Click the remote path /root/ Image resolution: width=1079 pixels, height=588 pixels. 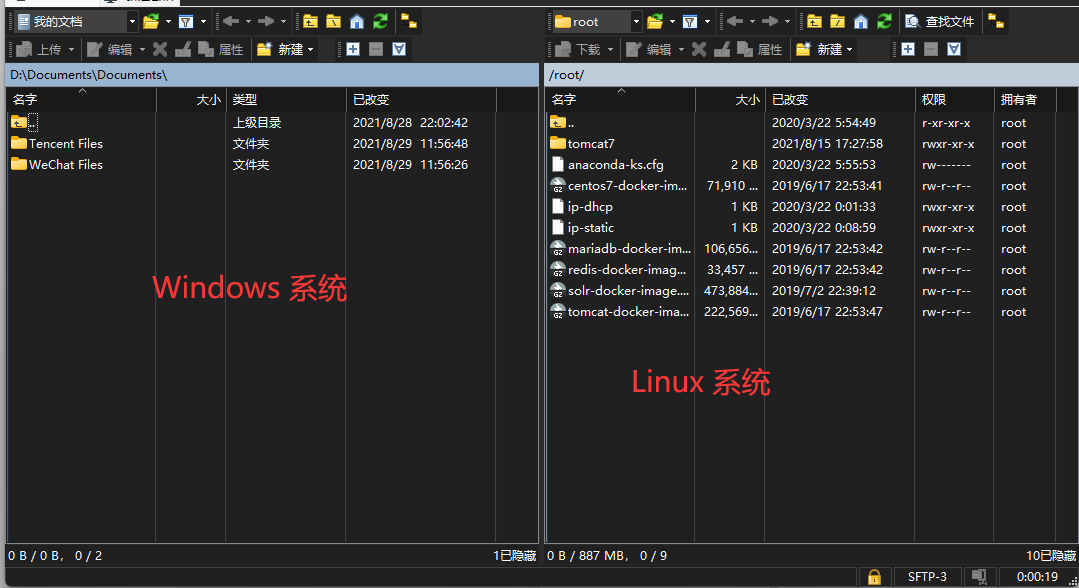tap(566, 75)
